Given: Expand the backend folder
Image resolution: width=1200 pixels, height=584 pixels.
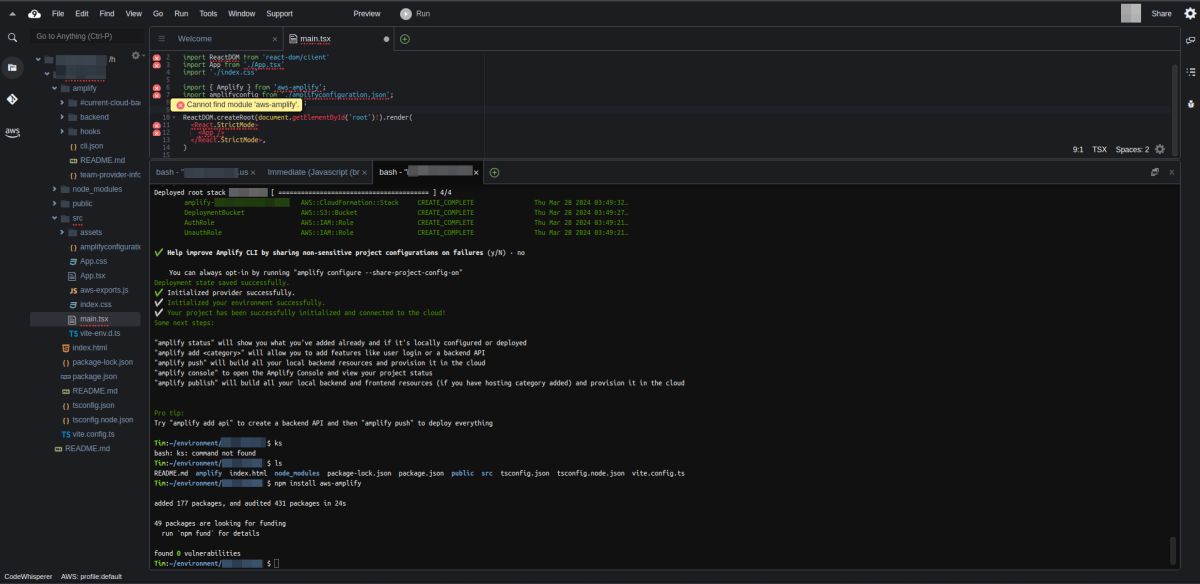Looking at the screenshot, I should pos(62,117).
